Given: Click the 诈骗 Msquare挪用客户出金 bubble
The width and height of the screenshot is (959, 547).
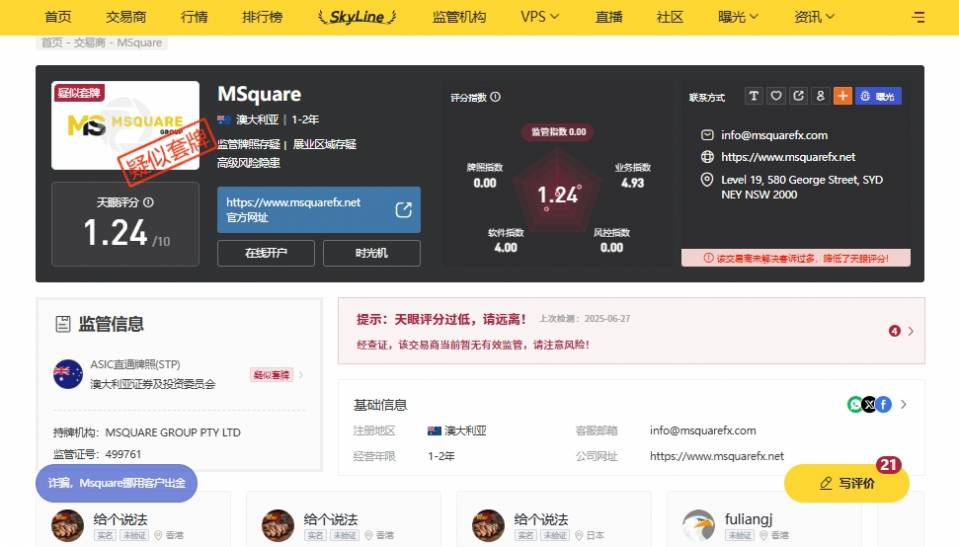Looking at the screenshot, I should click(116, 483).
